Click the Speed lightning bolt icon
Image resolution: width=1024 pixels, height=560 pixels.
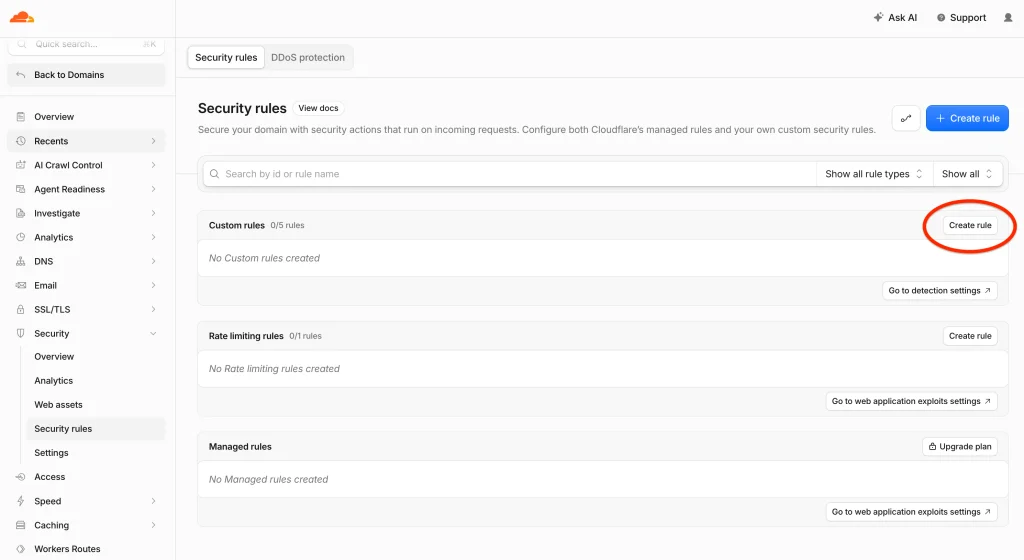[21, 501]
